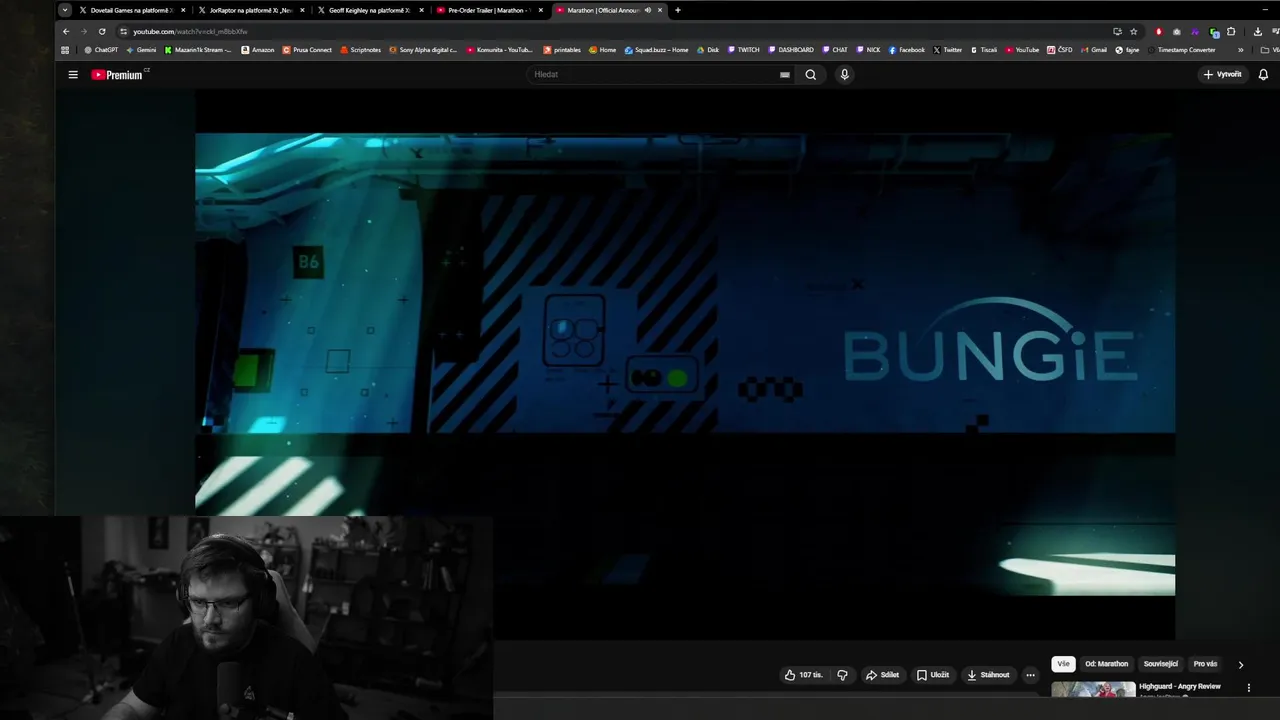Open Squad.buzz – Home bookmark
The width and height of the screenshot is (1280, 720).
pos(657,50)
